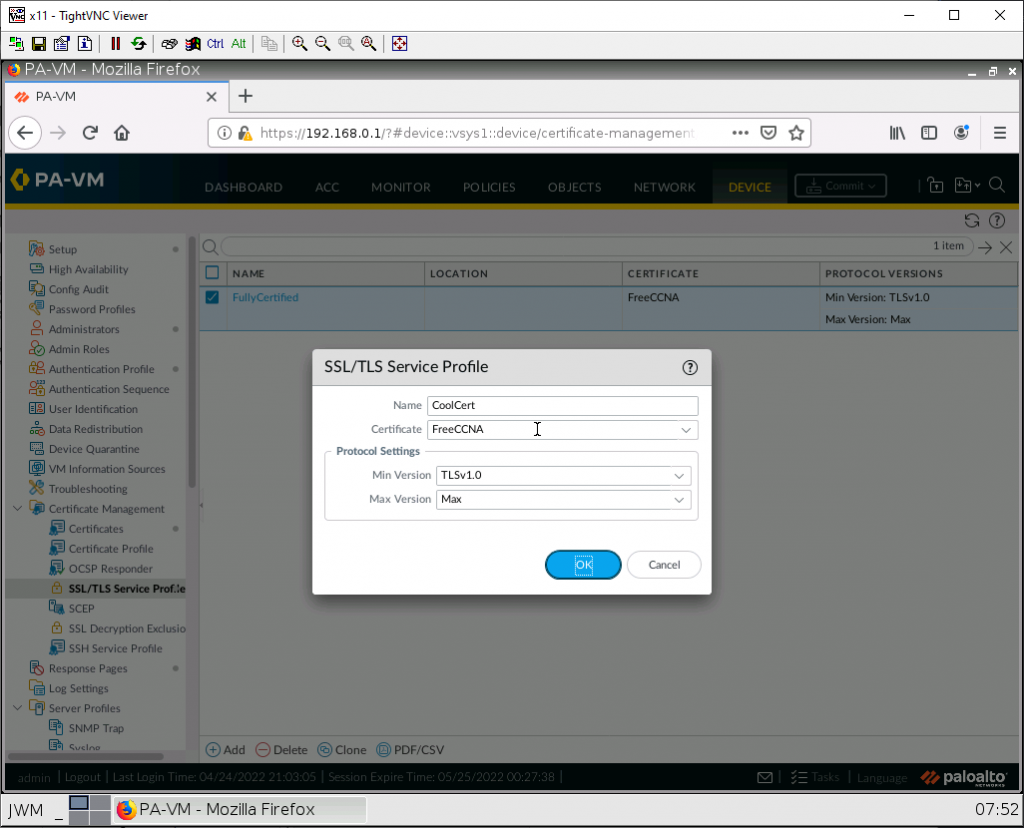1024x828 pixels.
Task: Toggle the select-all checkbox in table header
Action: click(212, 273)
